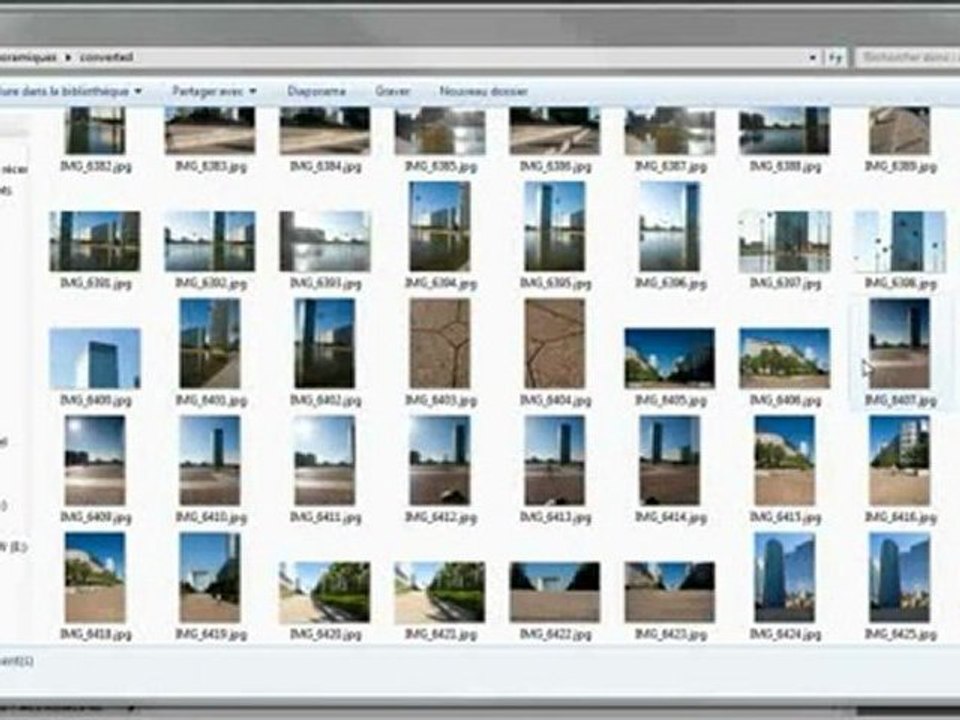Click the Graver toolbar button
The image size is (960, 720).
[x=392, y=91]
